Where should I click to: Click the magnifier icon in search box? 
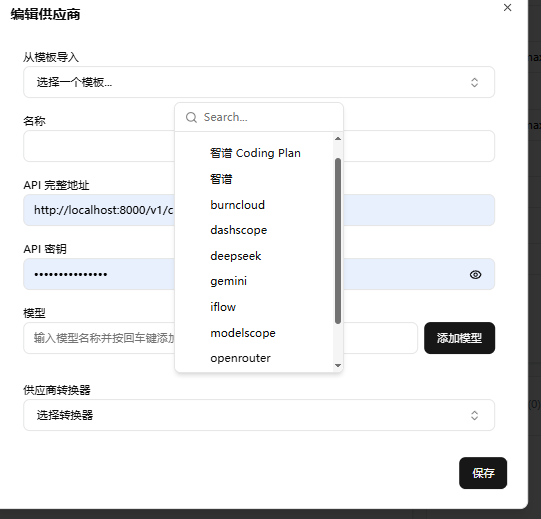pos(191,117)
